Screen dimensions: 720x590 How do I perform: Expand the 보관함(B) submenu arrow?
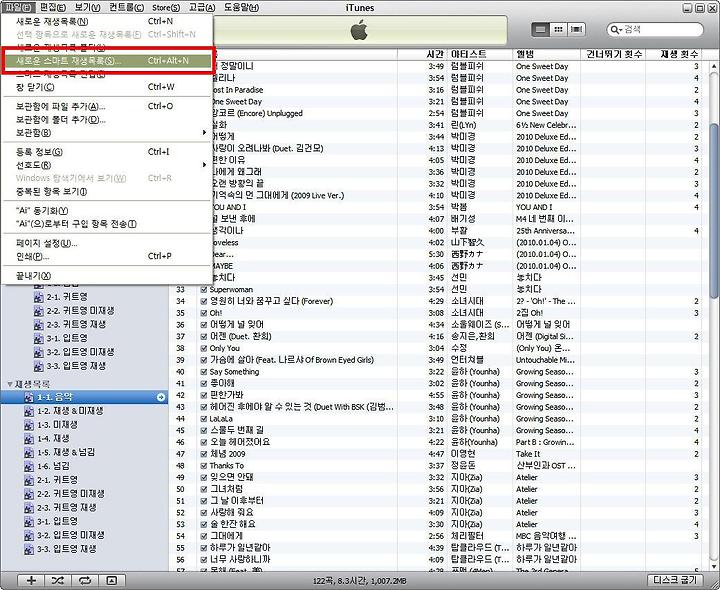click(204, 133)
